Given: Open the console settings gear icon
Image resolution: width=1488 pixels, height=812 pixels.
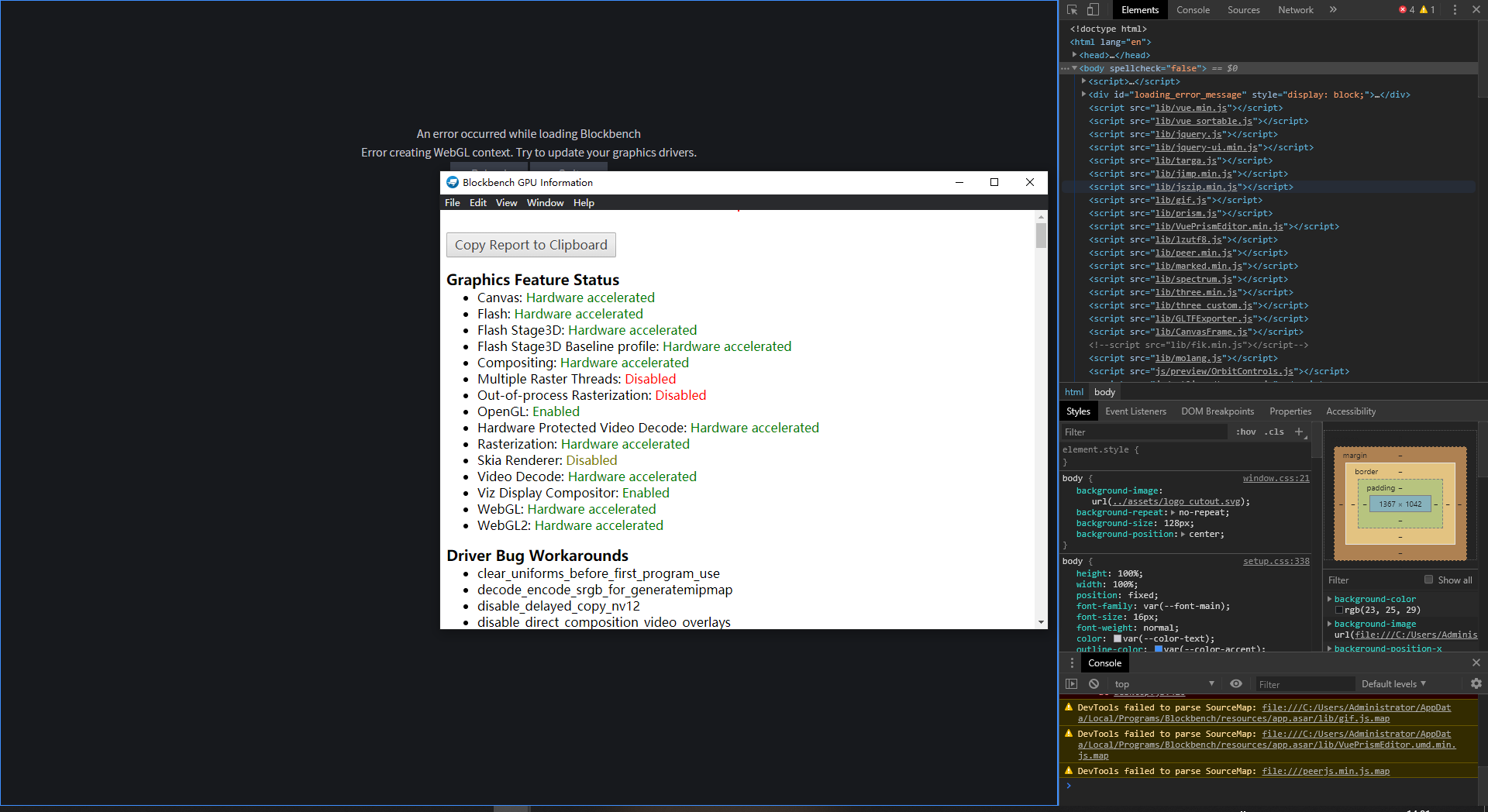Looking at the screenshot, I should click(x=1476, y=683).
